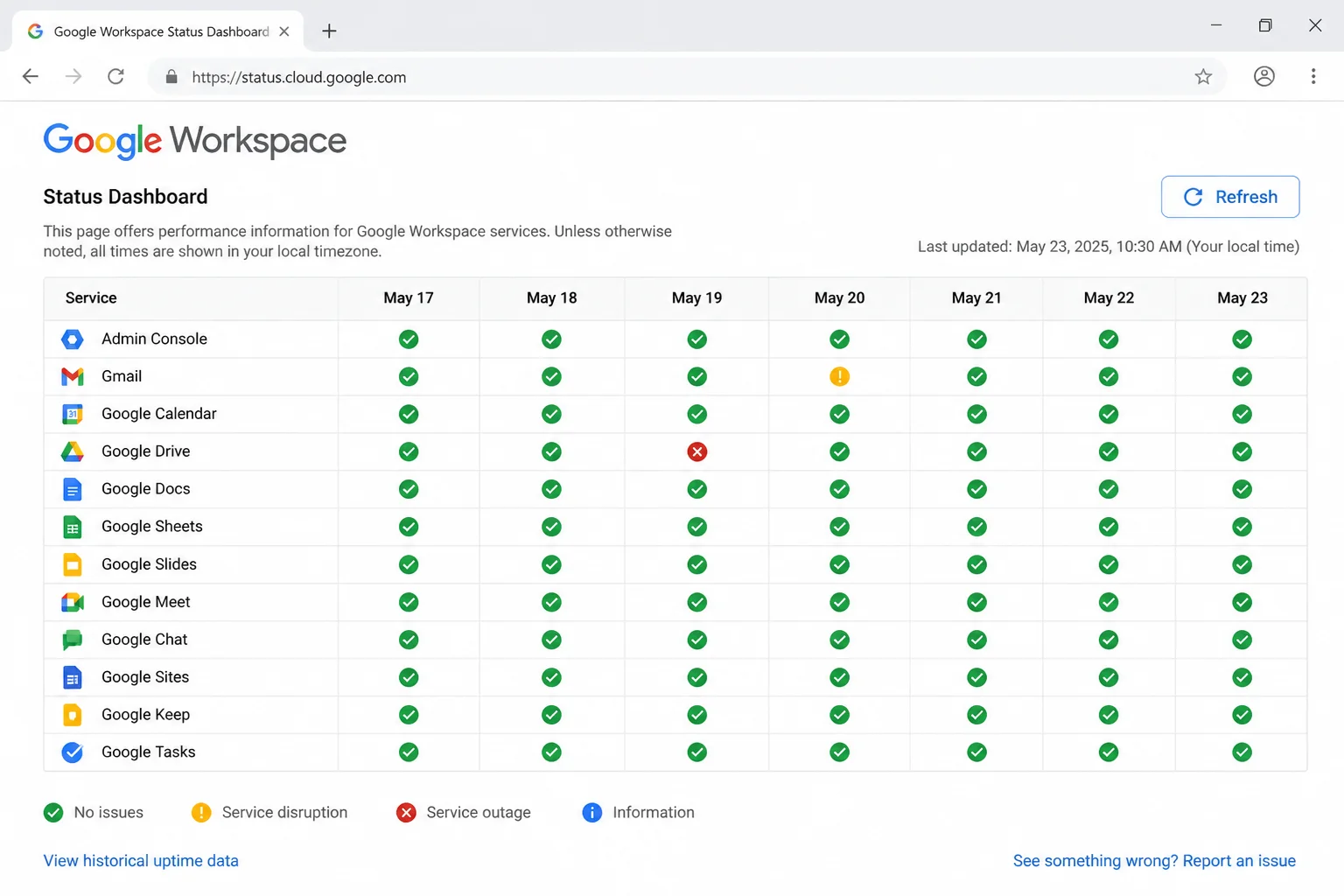Click the Google Sheets service name
This screenshot has width=1344, height=896.
click(152, 527)
